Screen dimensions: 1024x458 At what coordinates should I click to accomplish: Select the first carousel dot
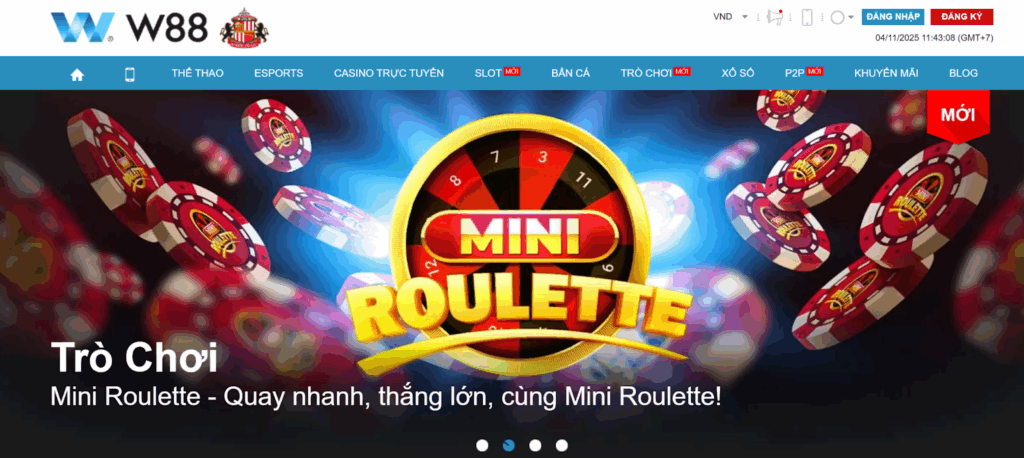point(482,446)
